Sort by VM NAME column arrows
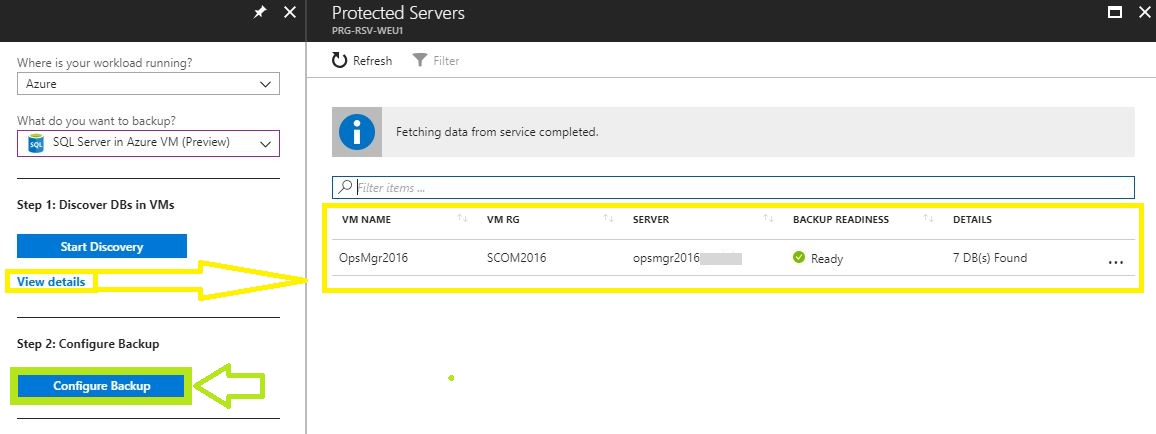The width and height of the screenshot is (1156, 434). pos(462,219)
